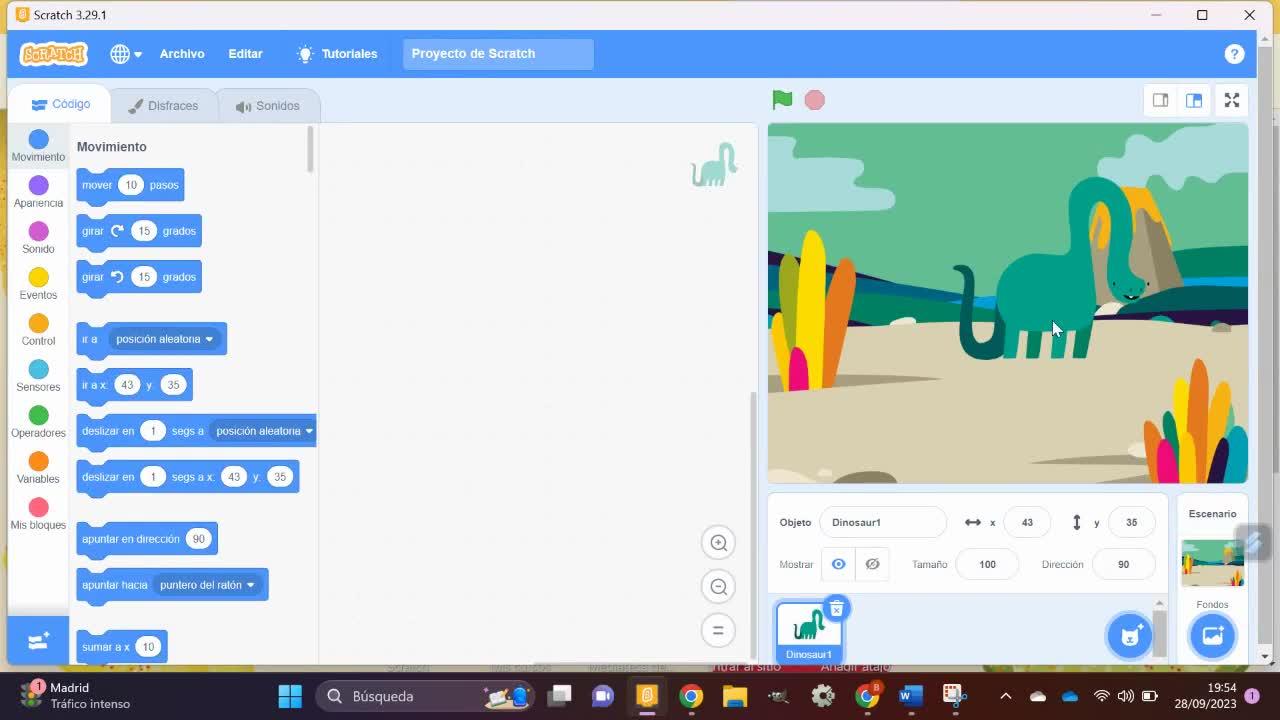Select the Mis bloques category

38,513
